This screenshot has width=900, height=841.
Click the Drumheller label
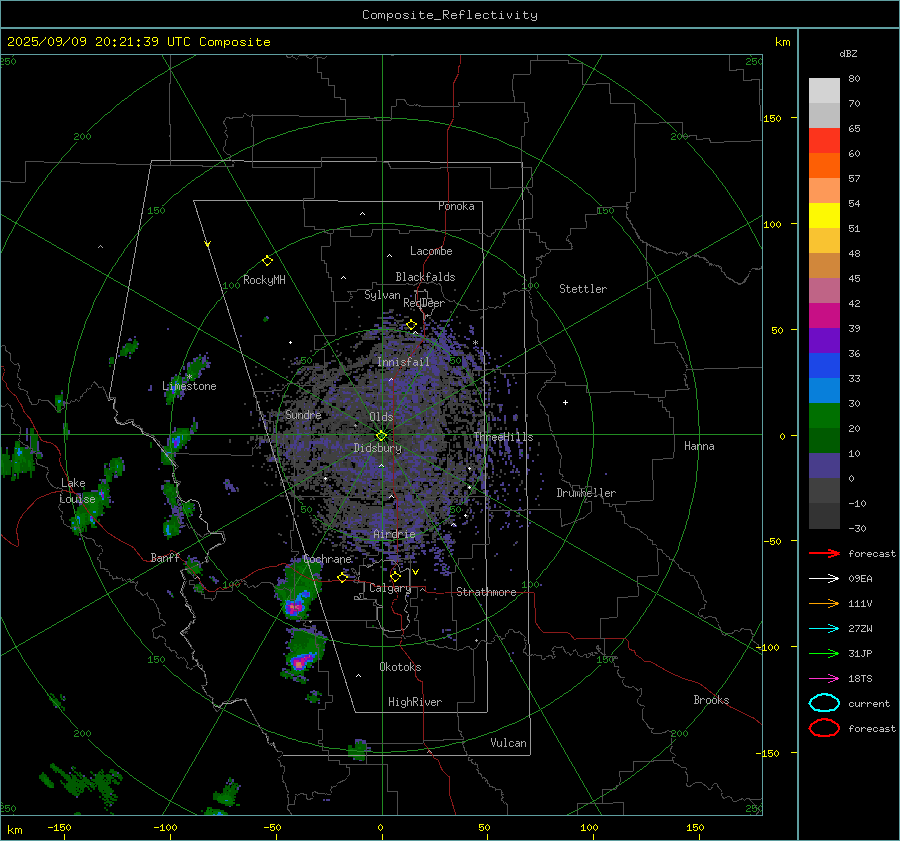click(x=586, y=493)
